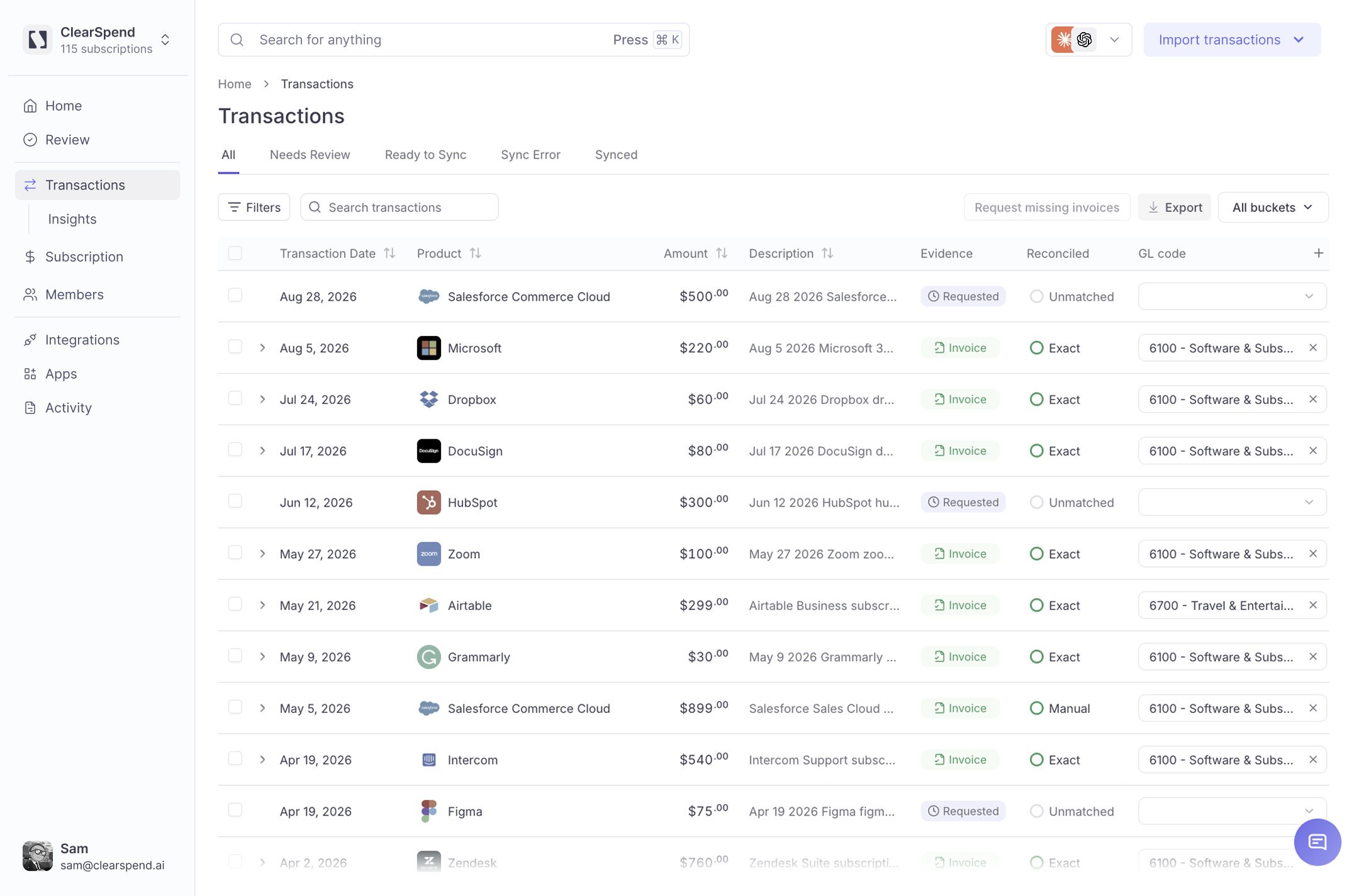Switch to the Sync Error tab

(x=530, y=155)
